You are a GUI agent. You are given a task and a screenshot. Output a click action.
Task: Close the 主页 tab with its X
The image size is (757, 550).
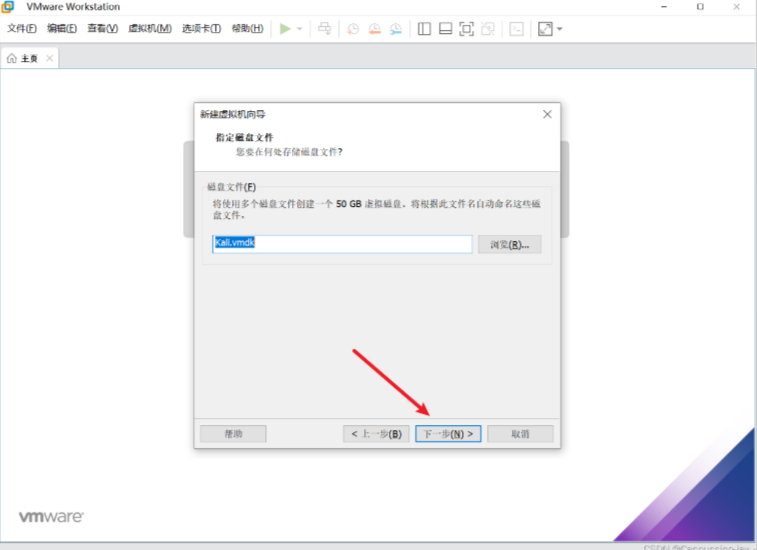pyautogui.click(x=49, y=58)
